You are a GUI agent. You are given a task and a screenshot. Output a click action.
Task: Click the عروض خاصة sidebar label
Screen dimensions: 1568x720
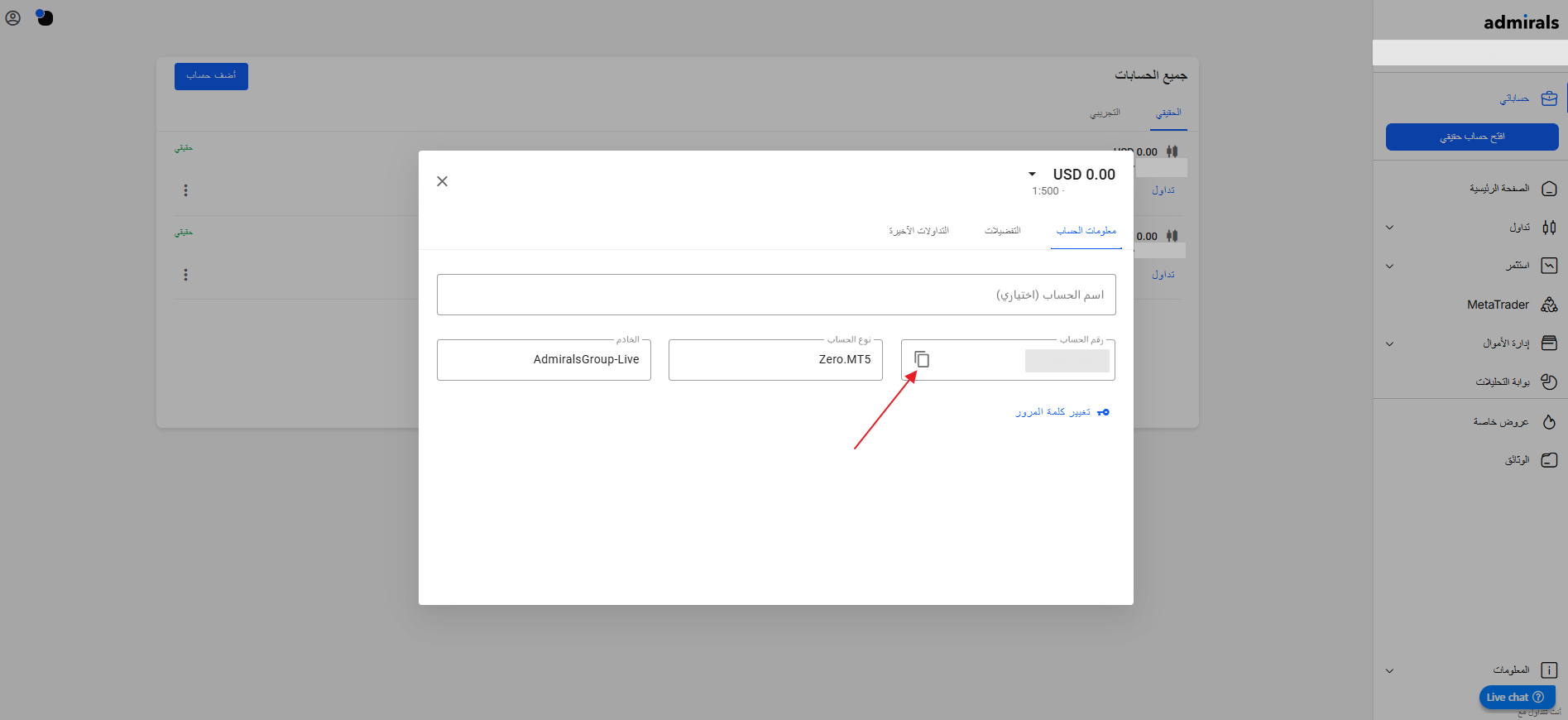(1501, 422)
